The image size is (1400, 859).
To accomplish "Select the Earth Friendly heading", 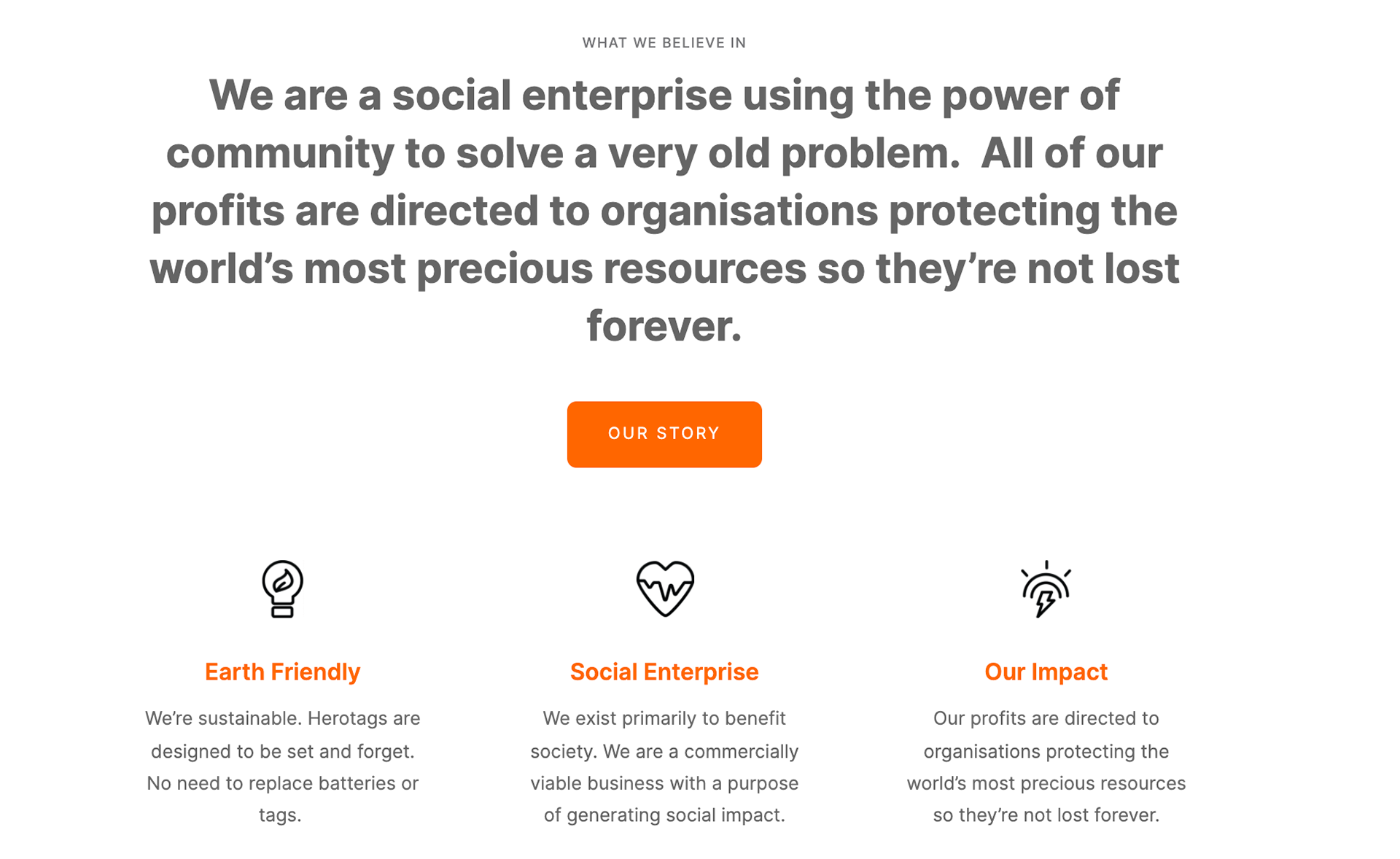I will [x=282, y=672].
